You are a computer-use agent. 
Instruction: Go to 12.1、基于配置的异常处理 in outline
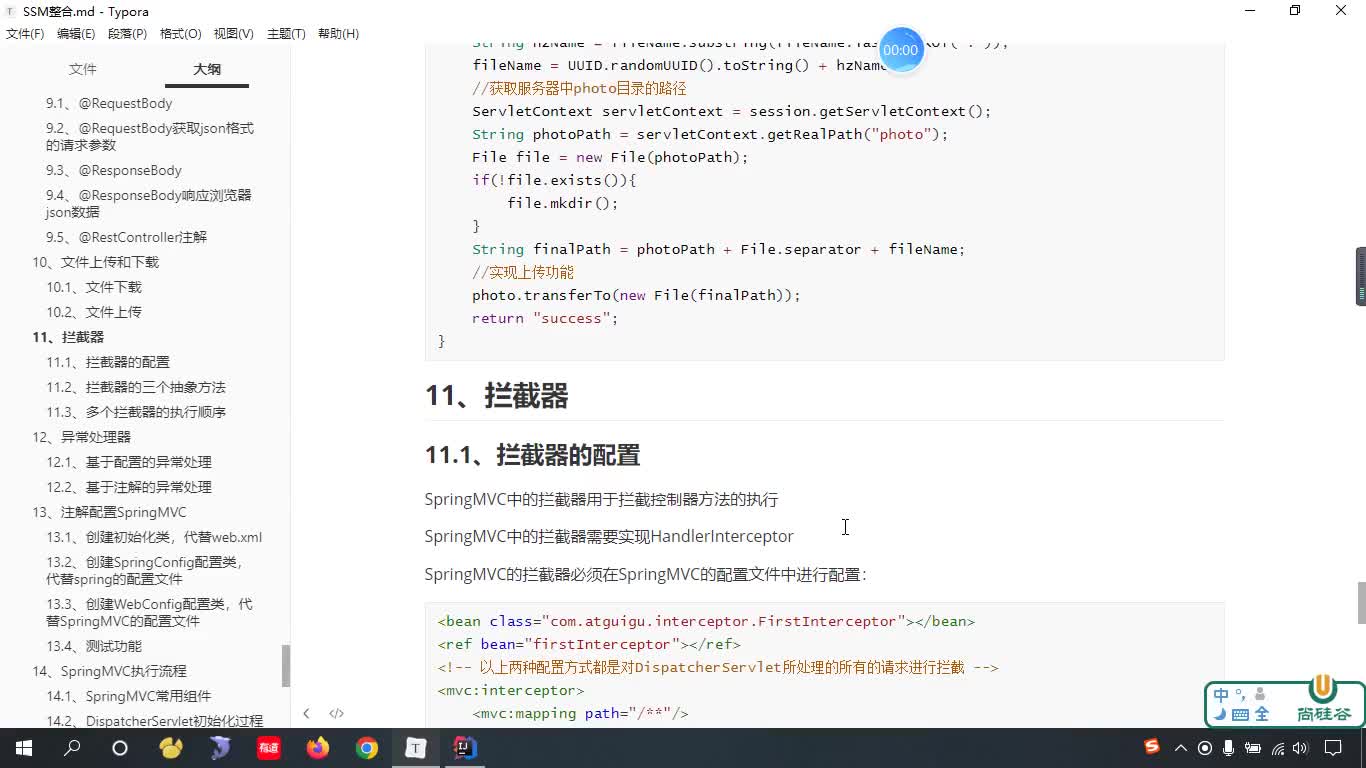tap(129, 462)
